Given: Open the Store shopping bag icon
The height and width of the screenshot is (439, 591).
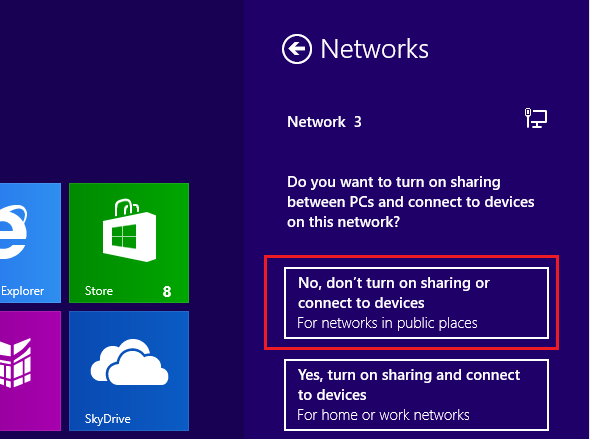Looking at the screenshot, I should click(x=129, y=230).
